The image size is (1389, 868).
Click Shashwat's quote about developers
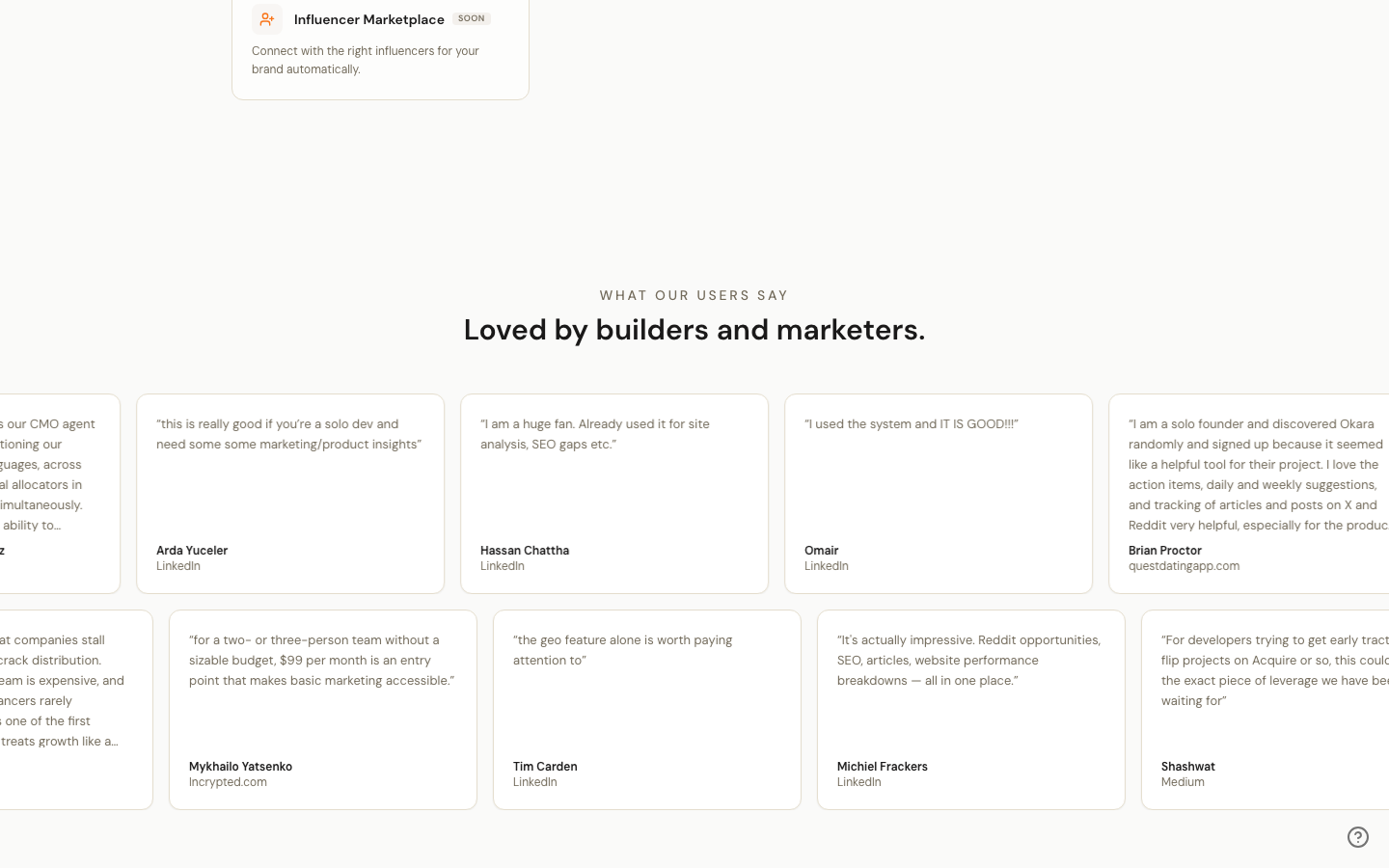pos(1274,670)
